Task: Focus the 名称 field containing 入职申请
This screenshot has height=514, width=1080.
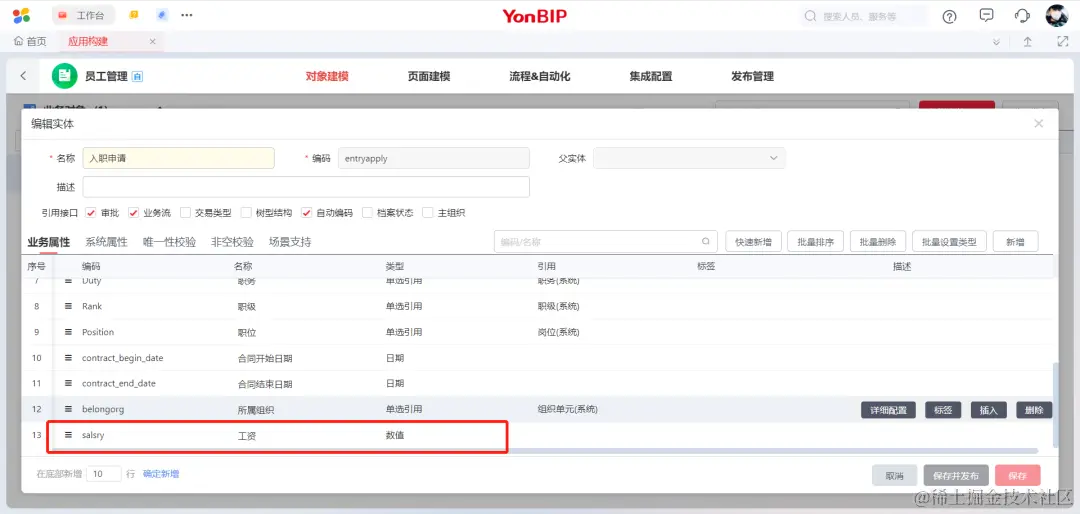Action: 178,158
